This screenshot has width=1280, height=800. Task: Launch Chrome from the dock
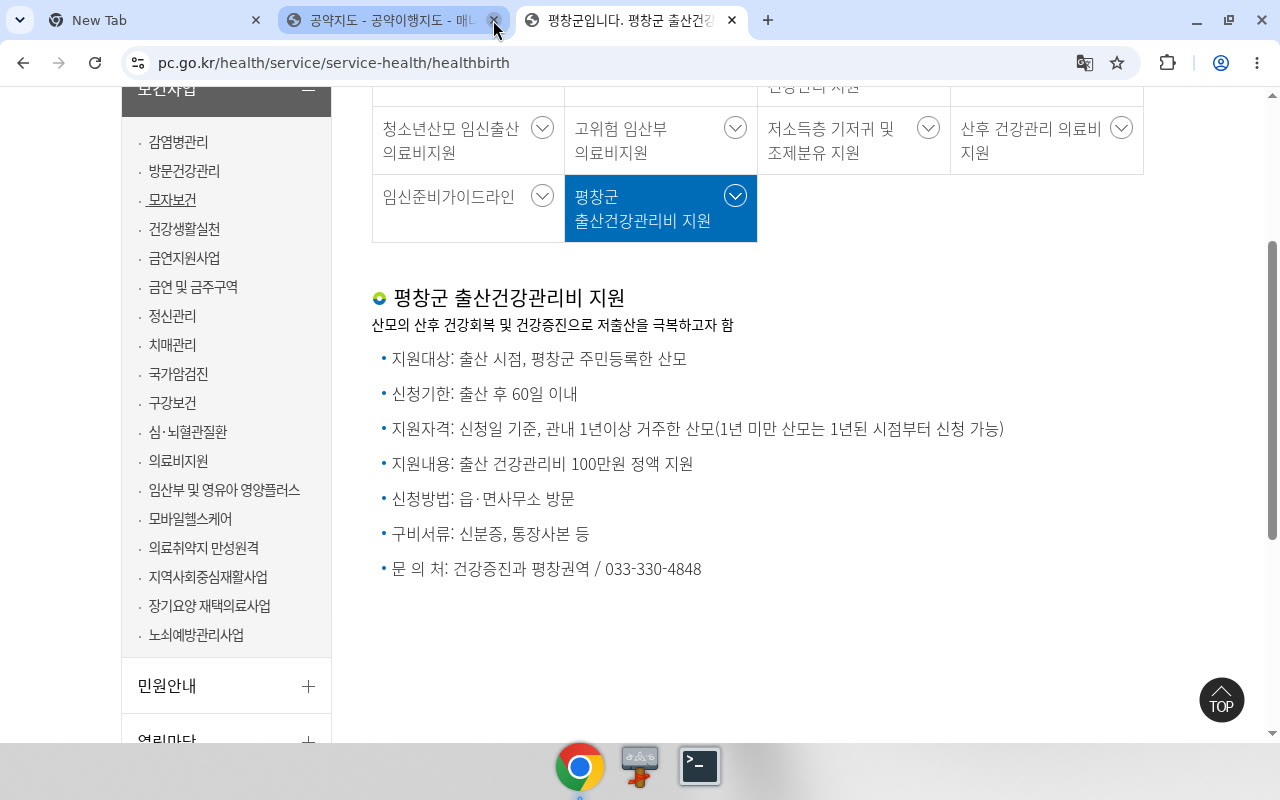pos(580,767)
